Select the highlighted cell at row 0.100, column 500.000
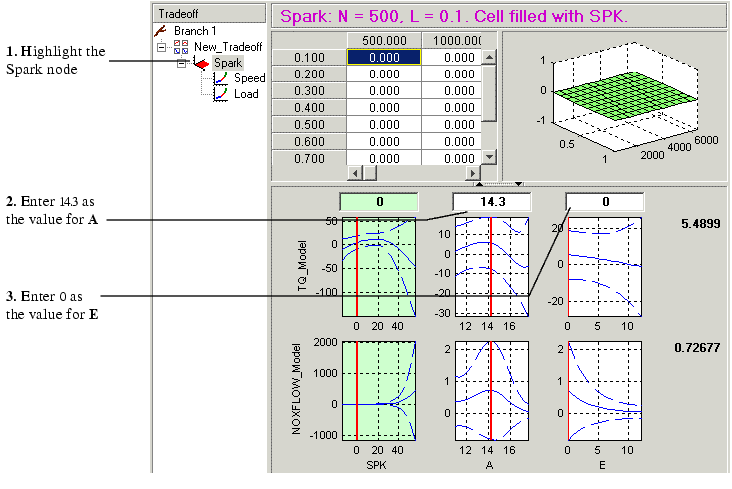Viewport: 732px width, 489px height. (384, 57)
